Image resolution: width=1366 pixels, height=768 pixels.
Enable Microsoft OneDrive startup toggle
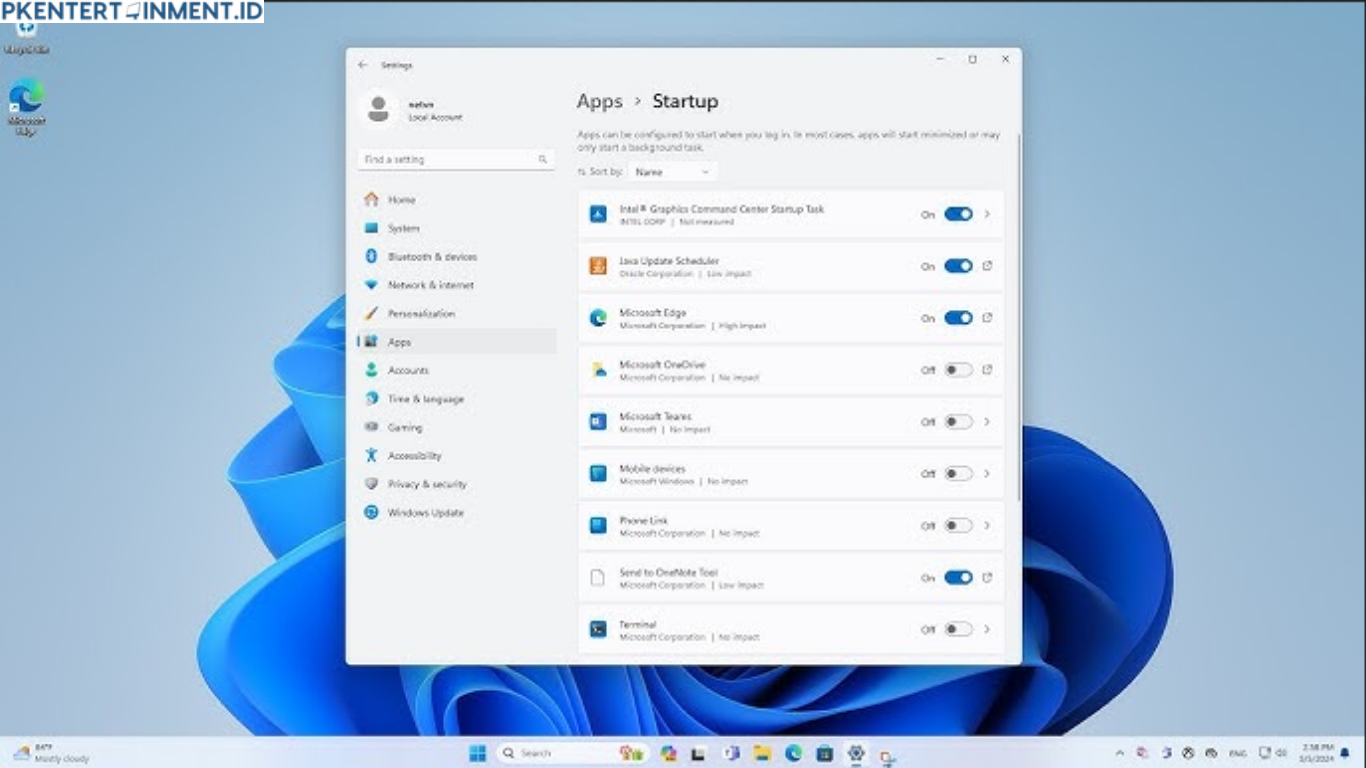[x=958, y=370]
